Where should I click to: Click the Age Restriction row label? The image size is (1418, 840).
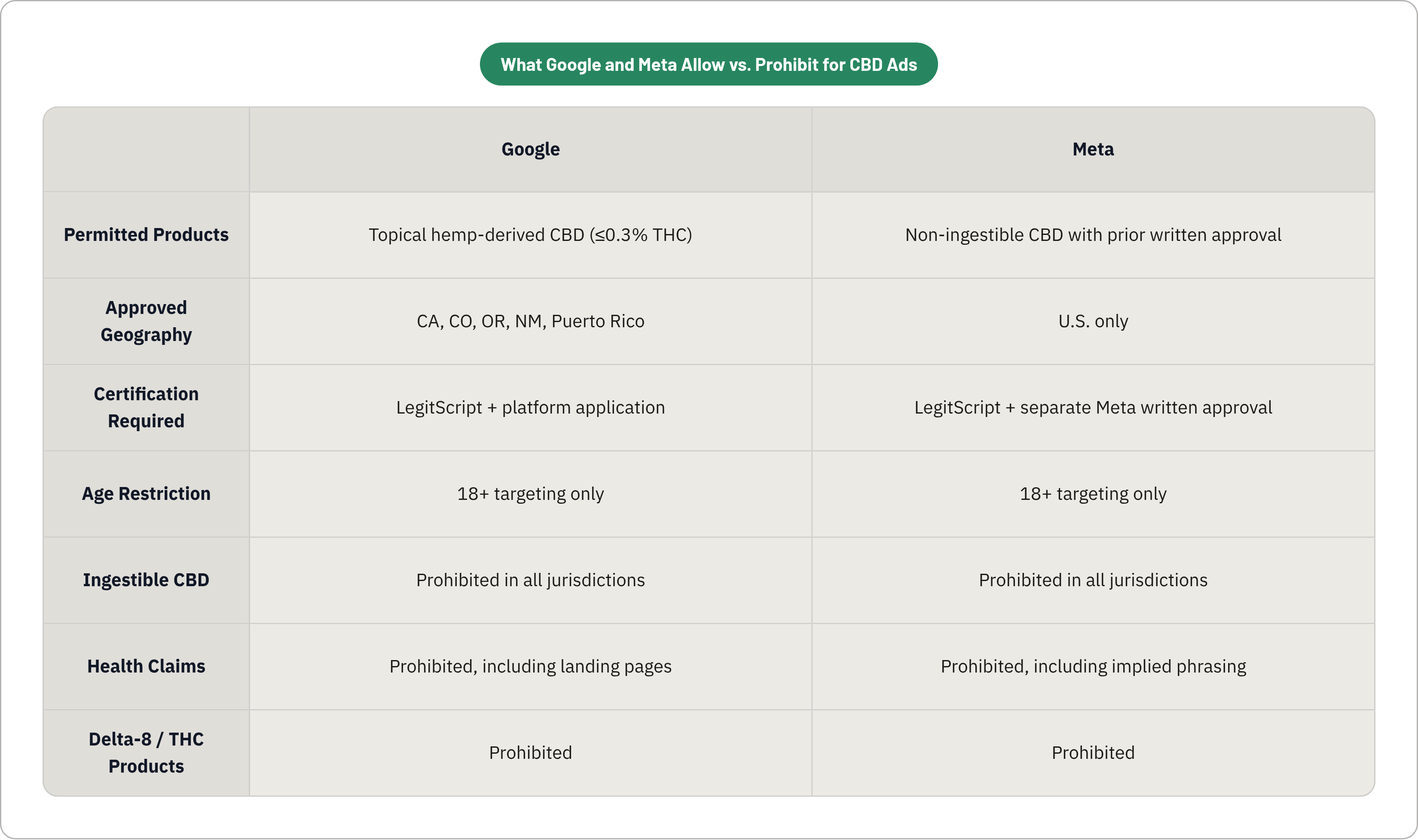coord(146,493)
